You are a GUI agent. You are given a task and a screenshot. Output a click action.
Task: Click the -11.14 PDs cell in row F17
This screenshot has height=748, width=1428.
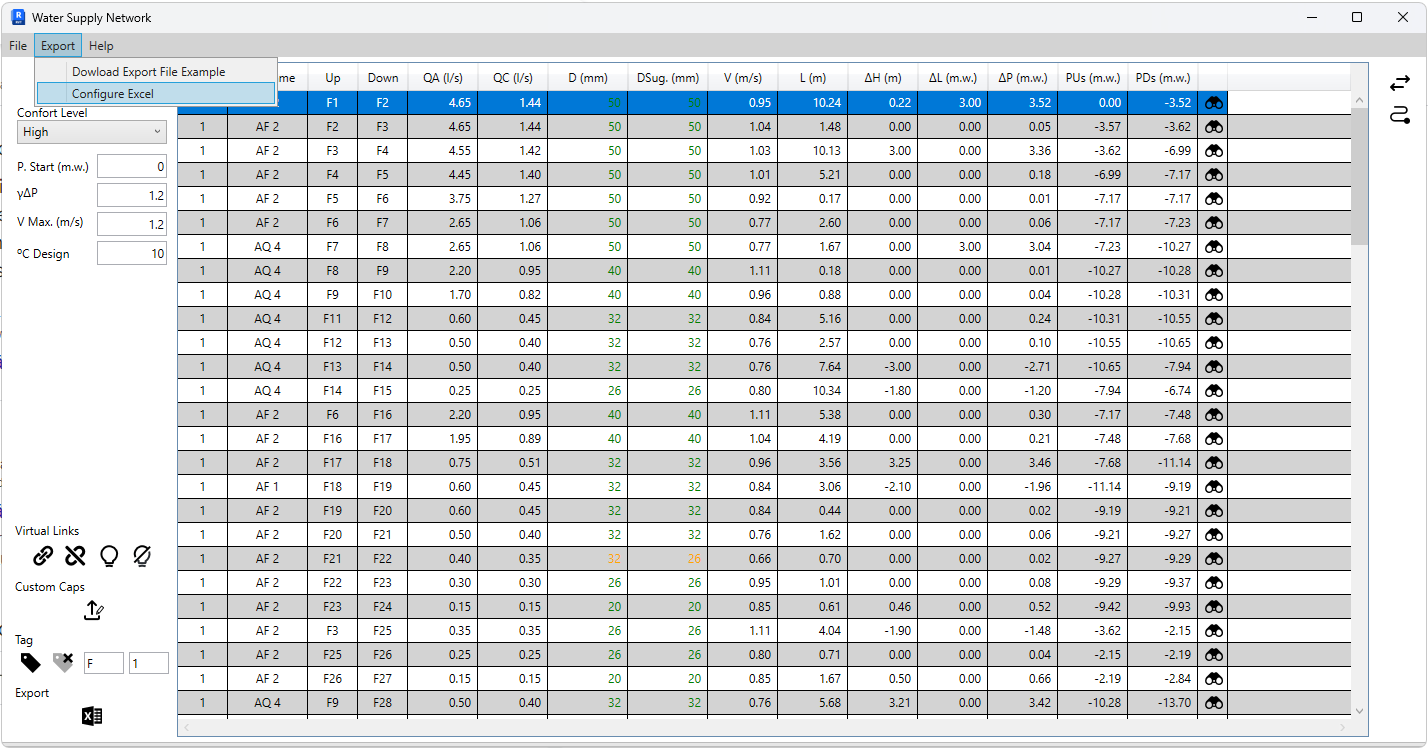click(1162, 463)
